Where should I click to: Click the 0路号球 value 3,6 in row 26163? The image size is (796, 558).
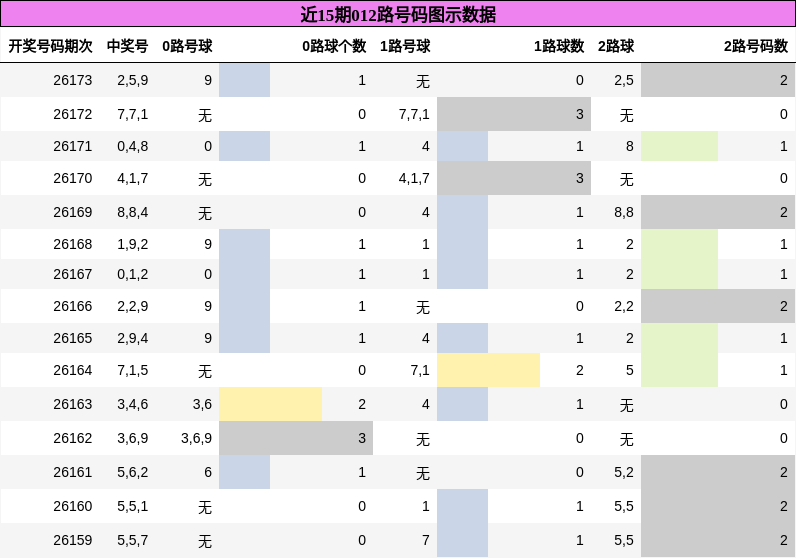[202, 404]
